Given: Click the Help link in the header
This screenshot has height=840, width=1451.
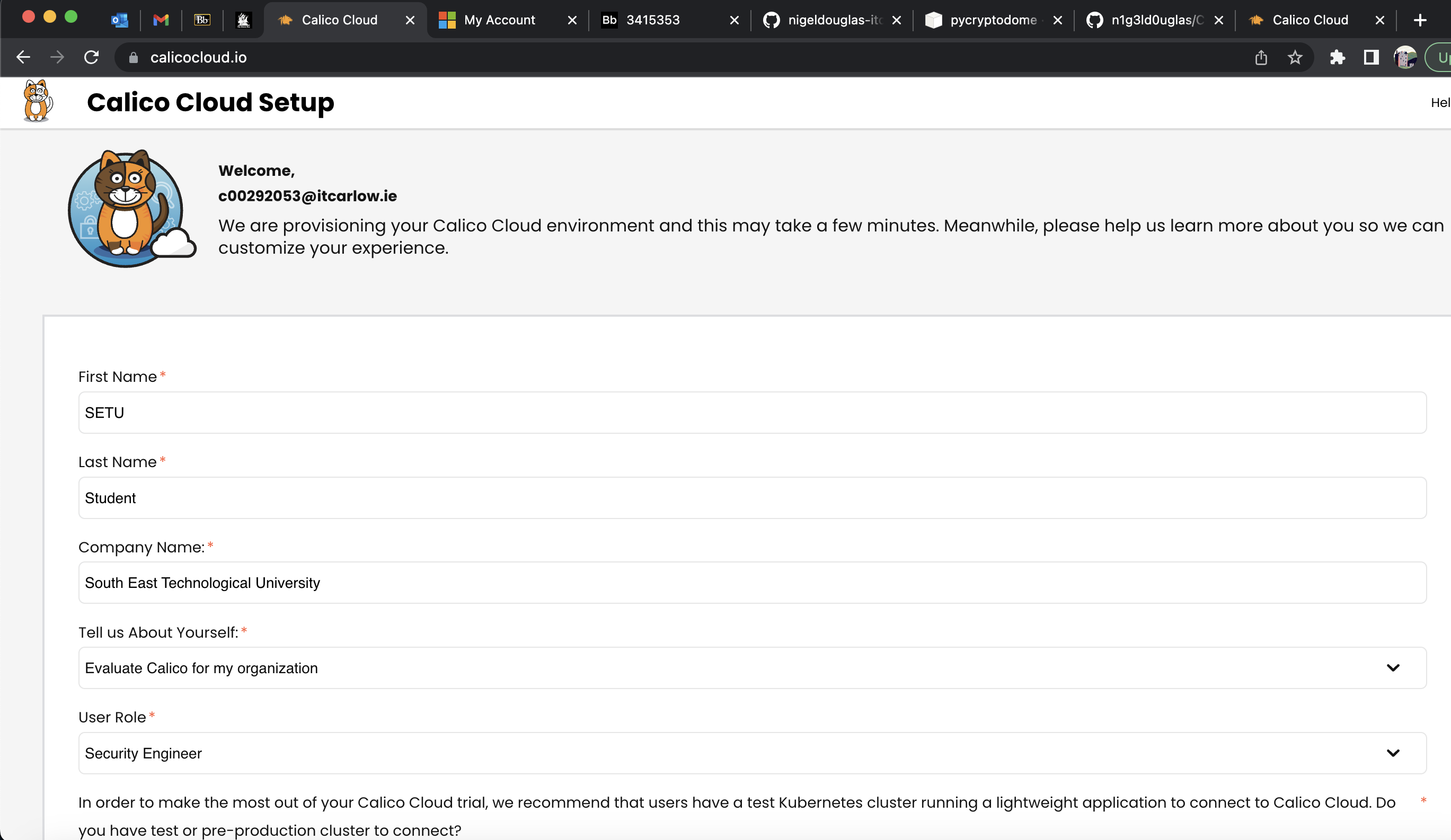Looking at the screenshot, I should tap(1440, 102).
